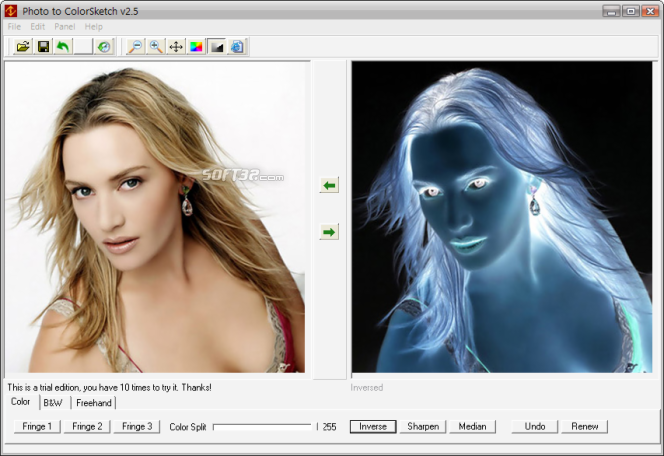Click the Color Split value 255
Viewport: 664px width, 456px height.
(329, 427)
